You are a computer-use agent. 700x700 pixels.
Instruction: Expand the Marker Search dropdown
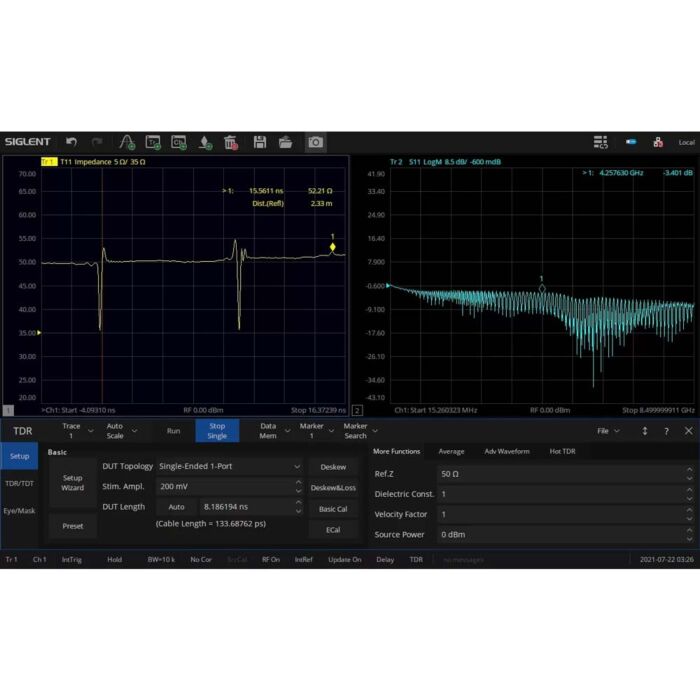tap(356, 431)
